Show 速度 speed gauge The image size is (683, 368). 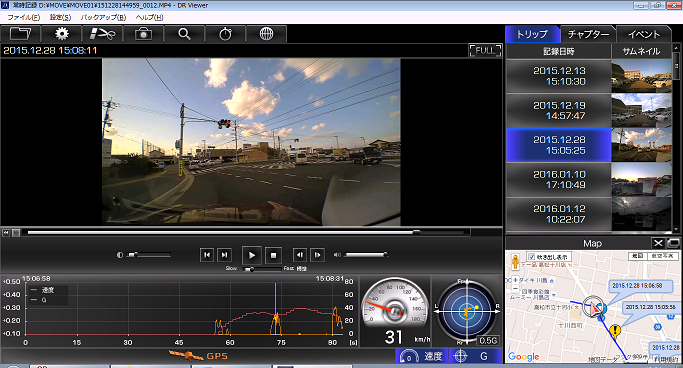[x=422, y=356]
